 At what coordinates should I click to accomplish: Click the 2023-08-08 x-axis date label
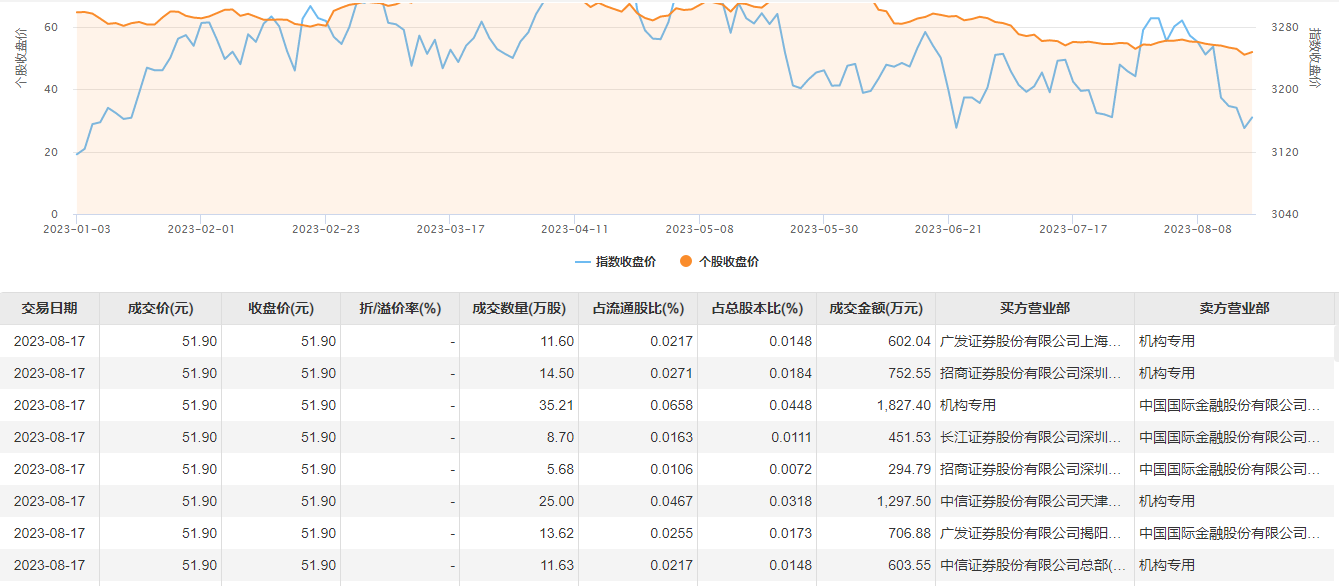pyautogui.click(x=1198, y=229)
